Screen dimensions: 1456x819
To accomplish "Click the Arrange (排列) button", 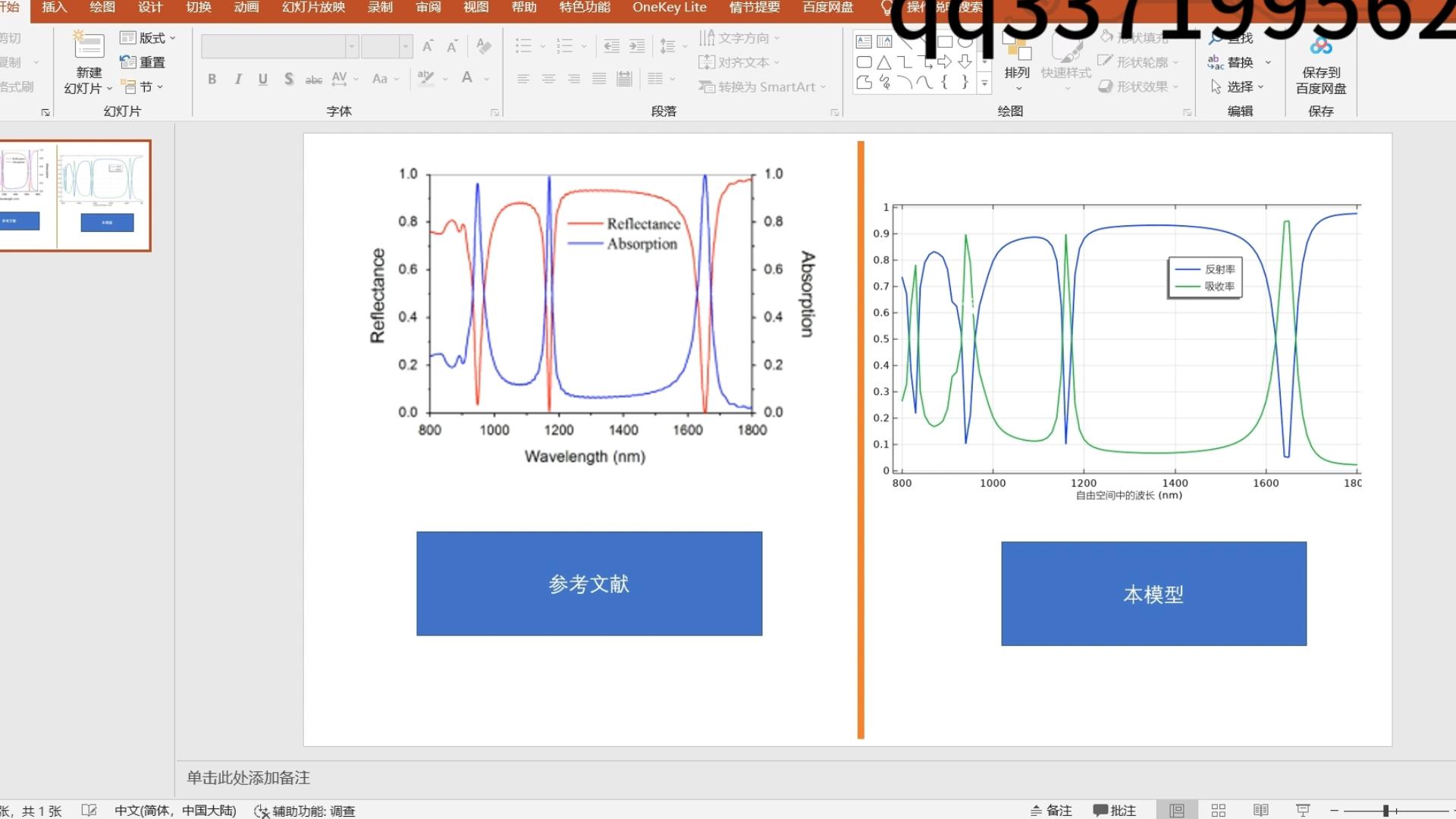I will [1017, 61].
